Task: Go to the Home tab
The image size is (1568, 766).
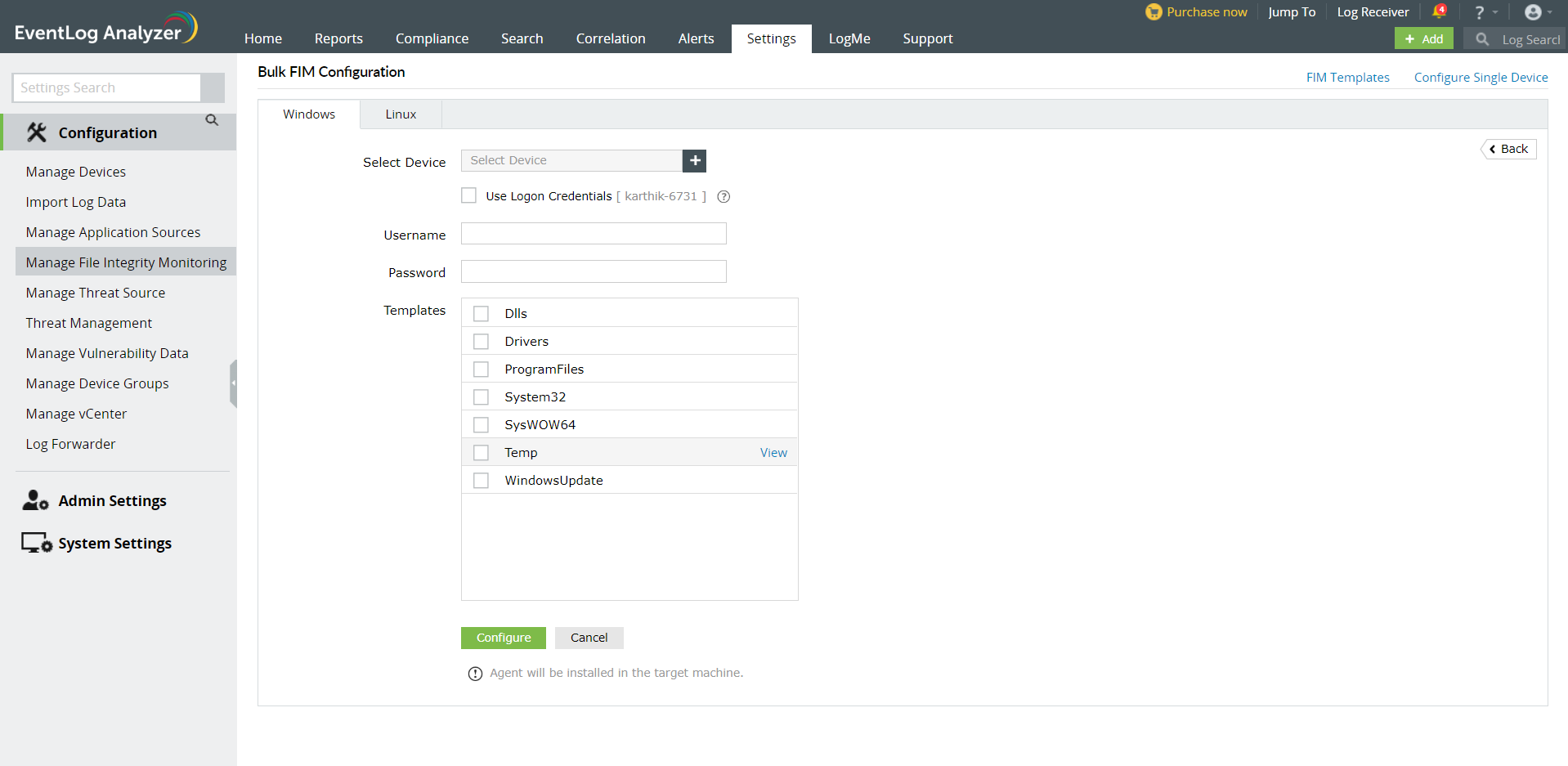Action: [x=263, y=38]
